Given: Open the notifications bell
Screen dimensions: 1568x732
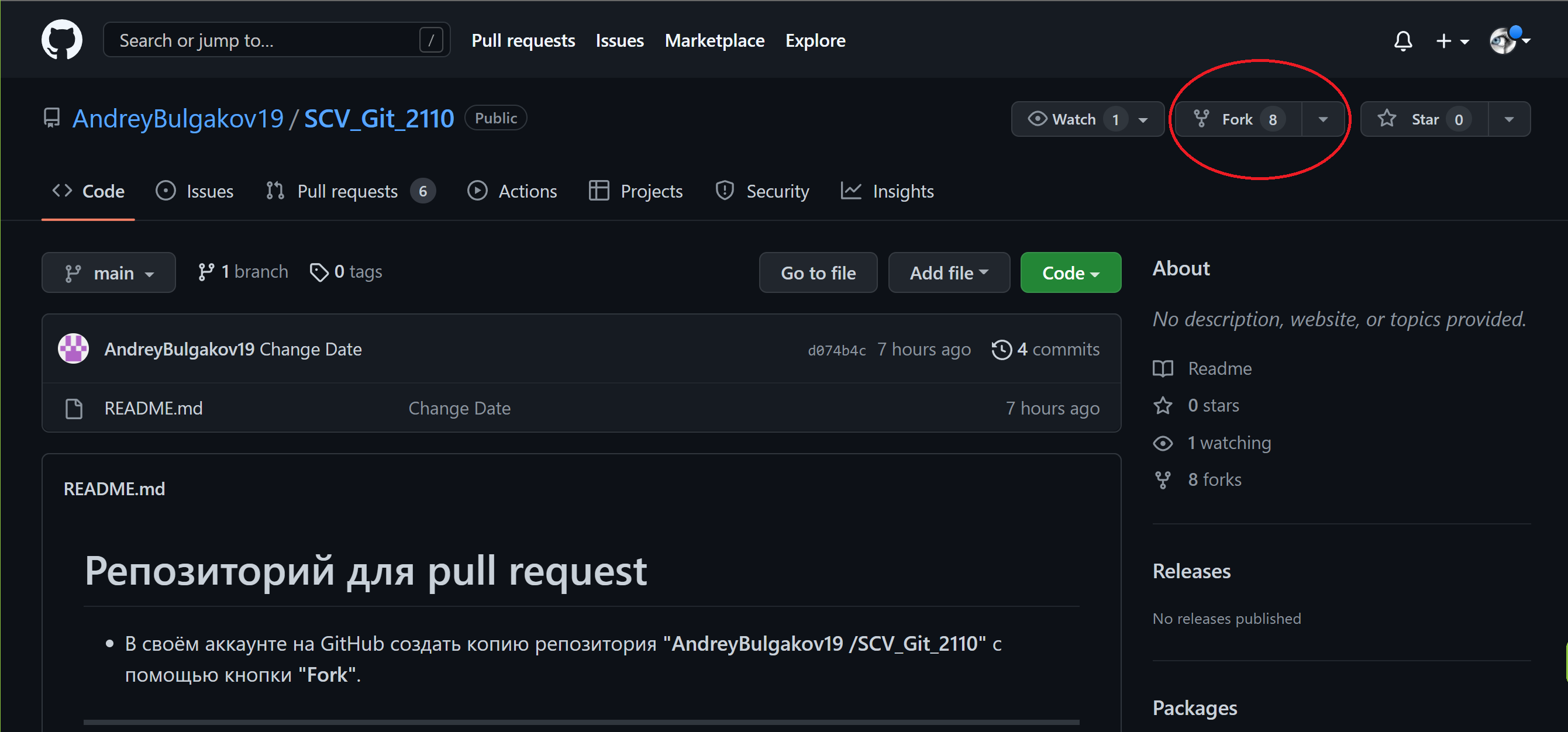Looking at the screenshot, I should 1402,41.
